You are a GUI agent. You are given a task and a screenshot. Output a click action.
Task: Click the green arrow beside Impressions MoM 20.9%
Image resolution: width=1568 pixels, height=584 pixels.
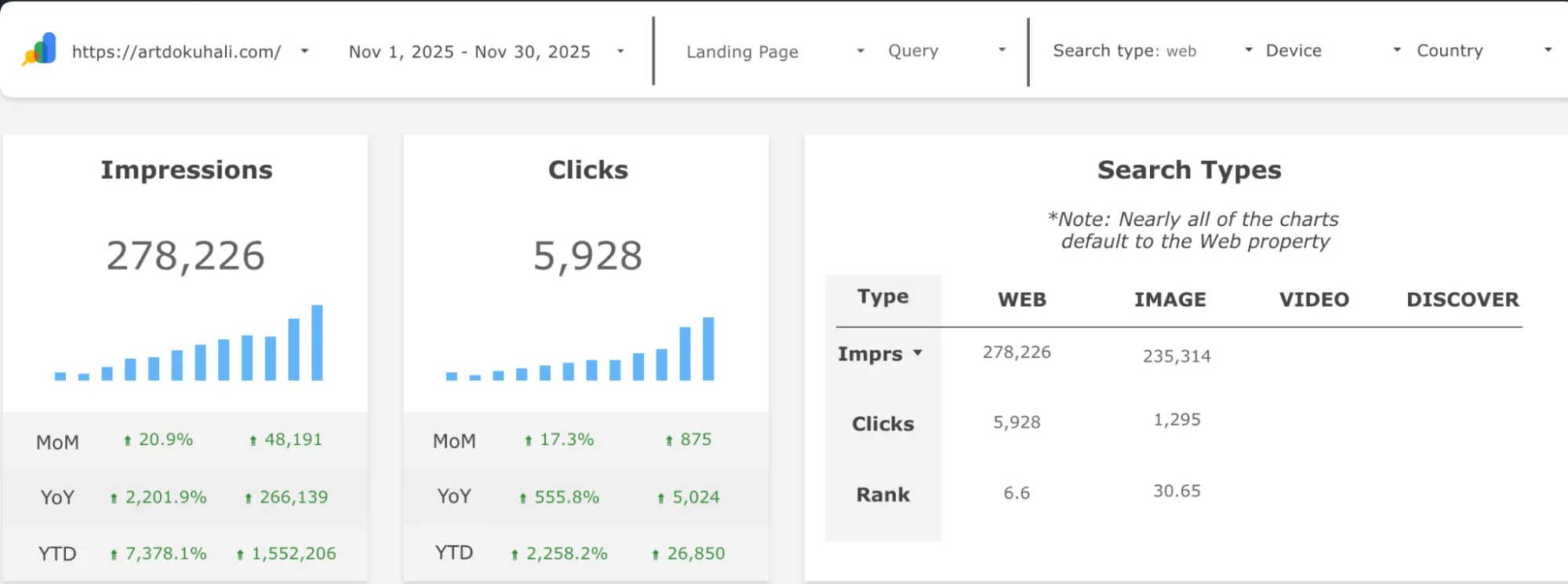tap(127, 440)
